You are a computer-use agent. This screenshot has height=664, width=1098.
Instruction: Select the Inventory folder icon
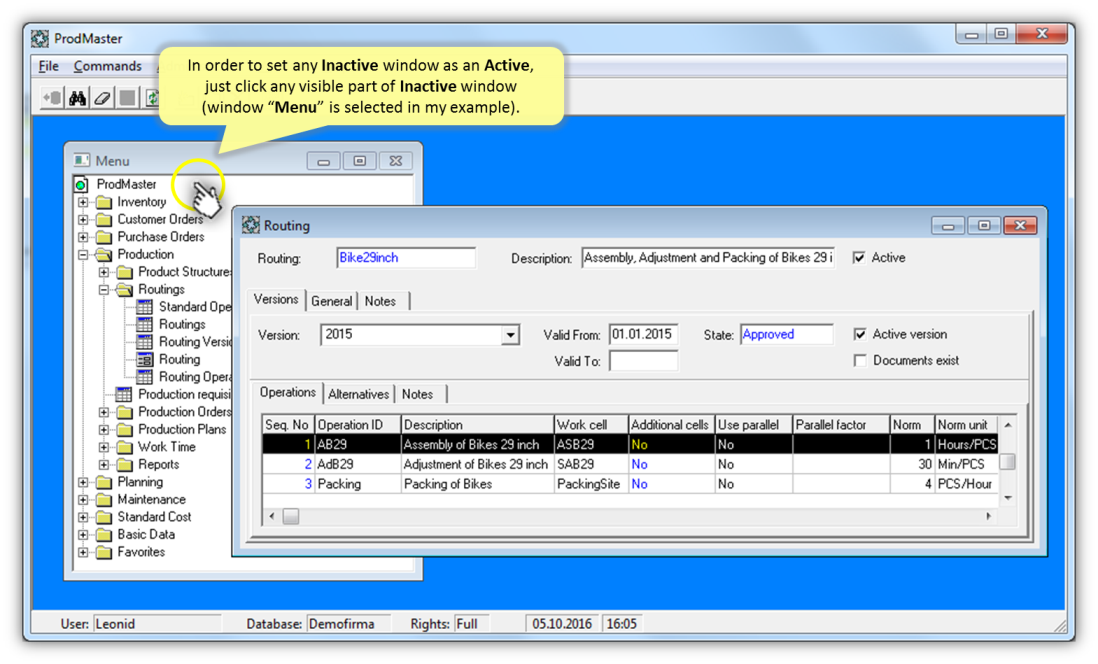(x=103, y=202)
